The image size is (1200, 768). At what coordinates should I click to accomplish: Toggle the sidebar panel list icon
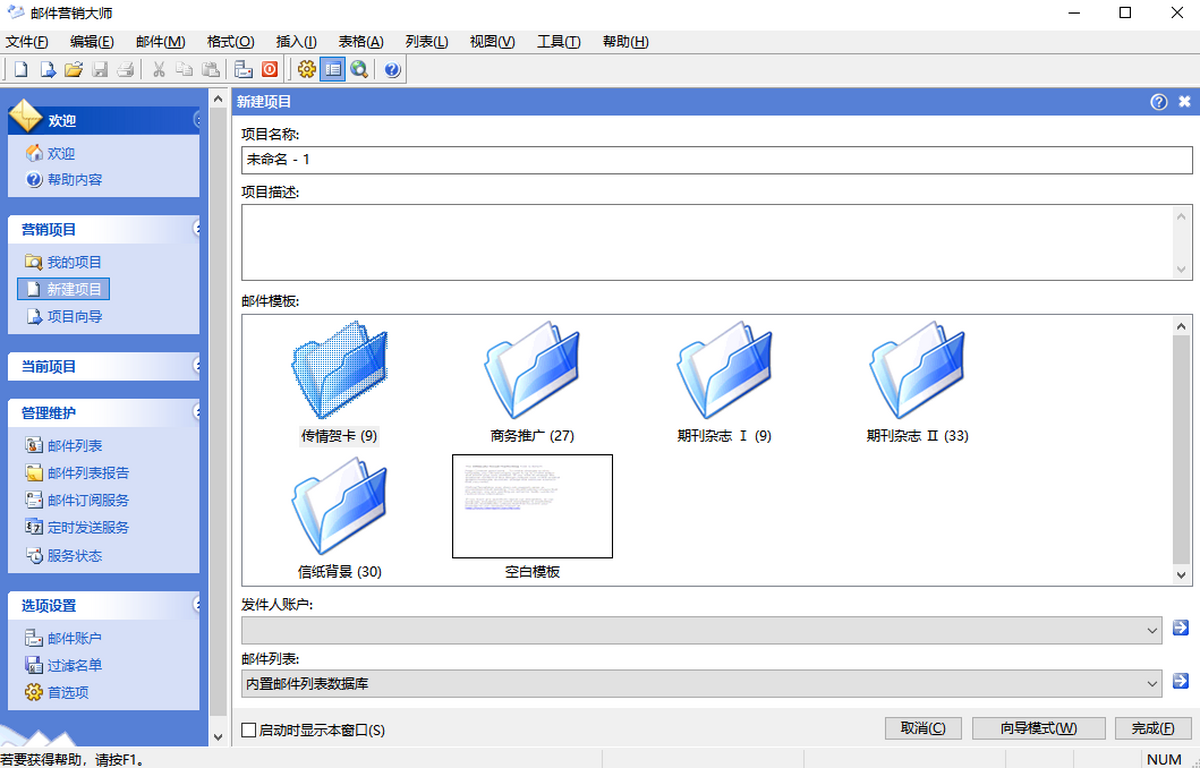(333, 70)
